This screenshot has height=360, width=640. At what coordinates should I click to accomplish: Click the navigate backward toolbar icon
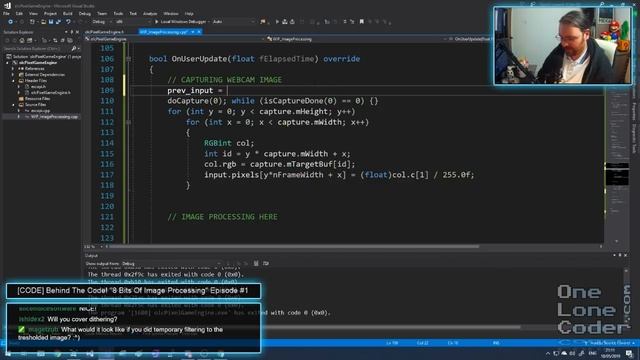point(10,22)
